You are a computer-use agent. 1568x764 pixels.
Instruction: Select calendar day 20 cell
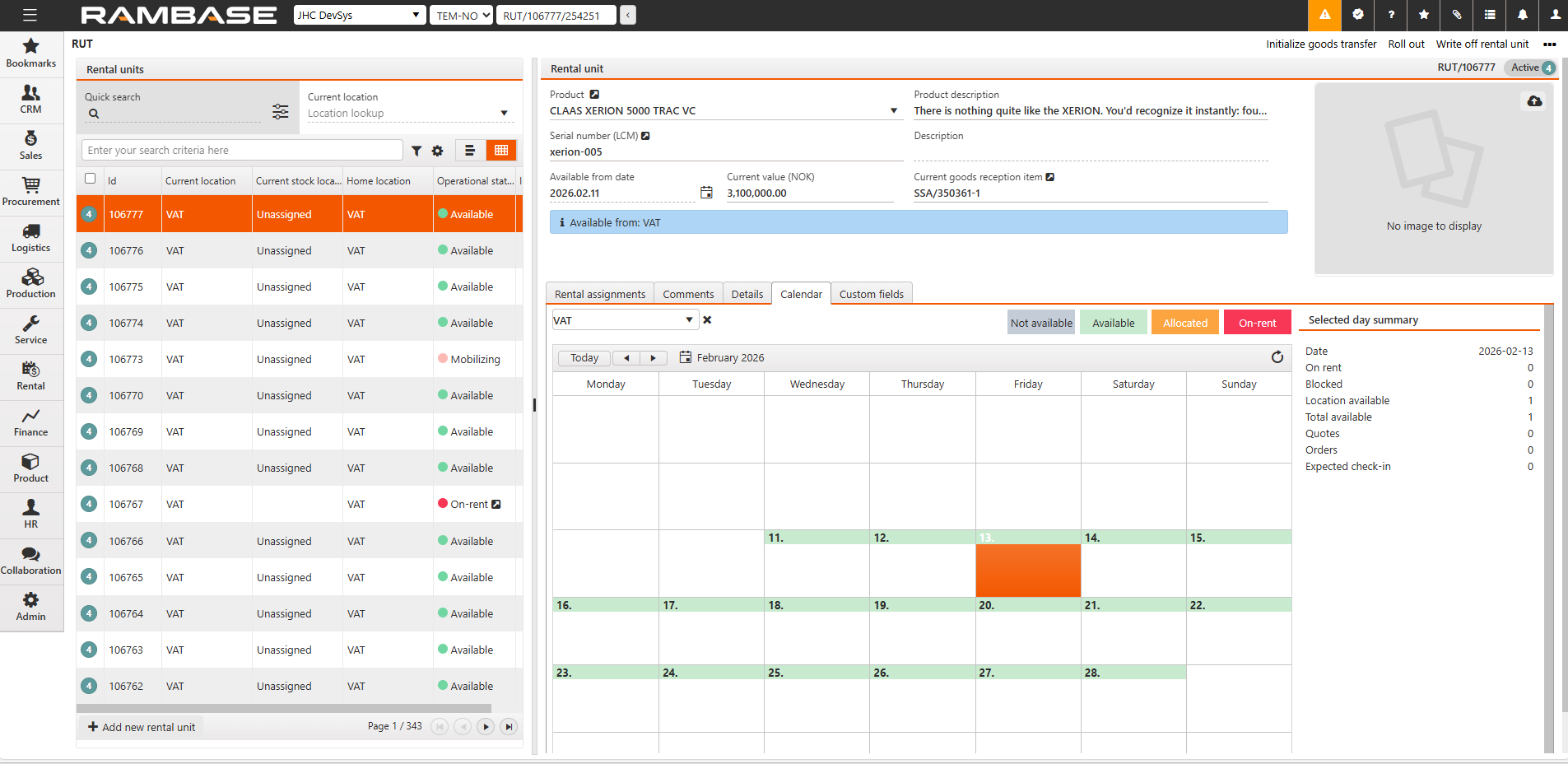pyautogui.click(x=1028, y=631)
